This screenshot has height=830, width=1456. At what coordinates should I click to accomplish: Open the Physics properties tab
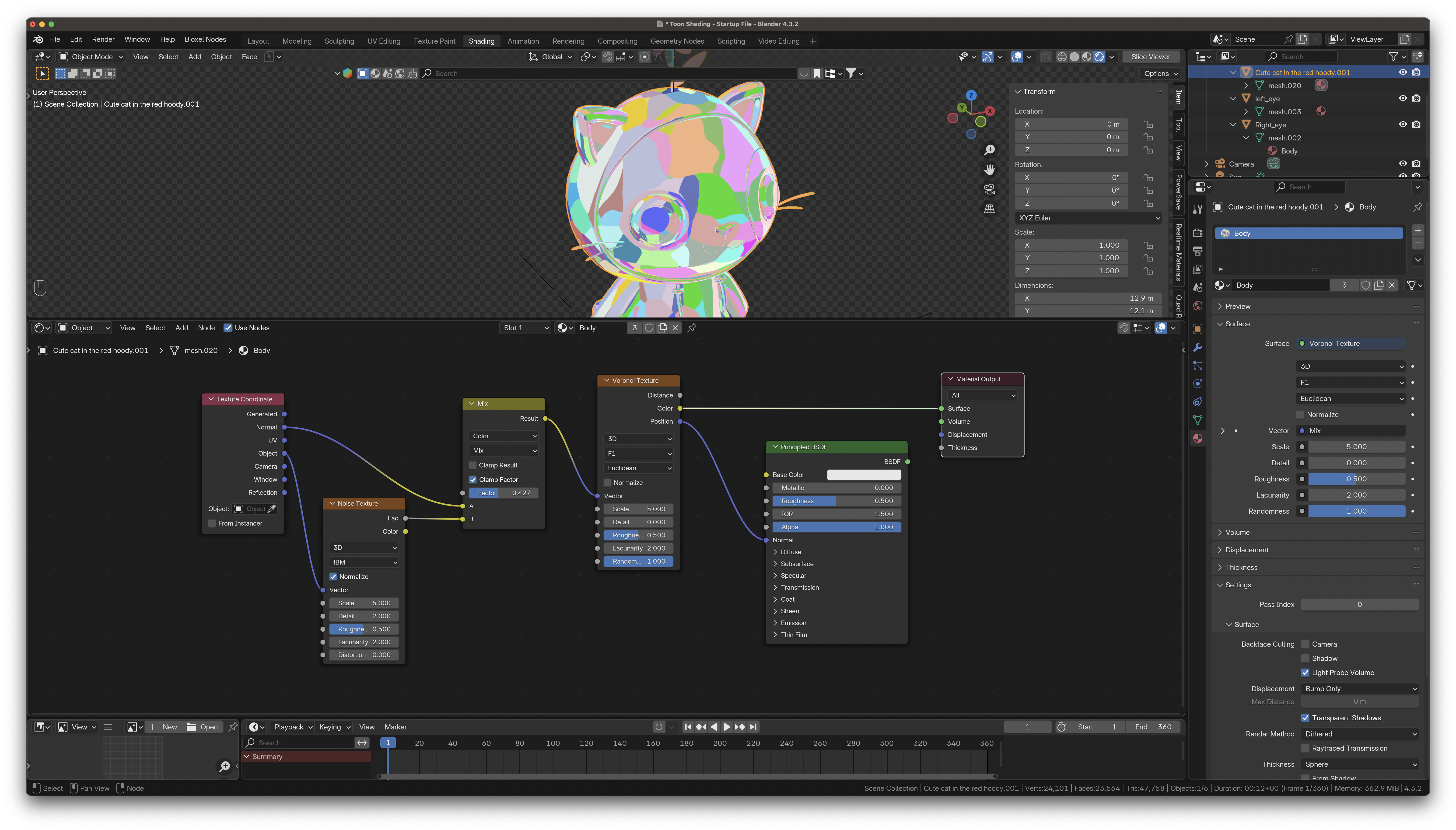pos(1198,384)
